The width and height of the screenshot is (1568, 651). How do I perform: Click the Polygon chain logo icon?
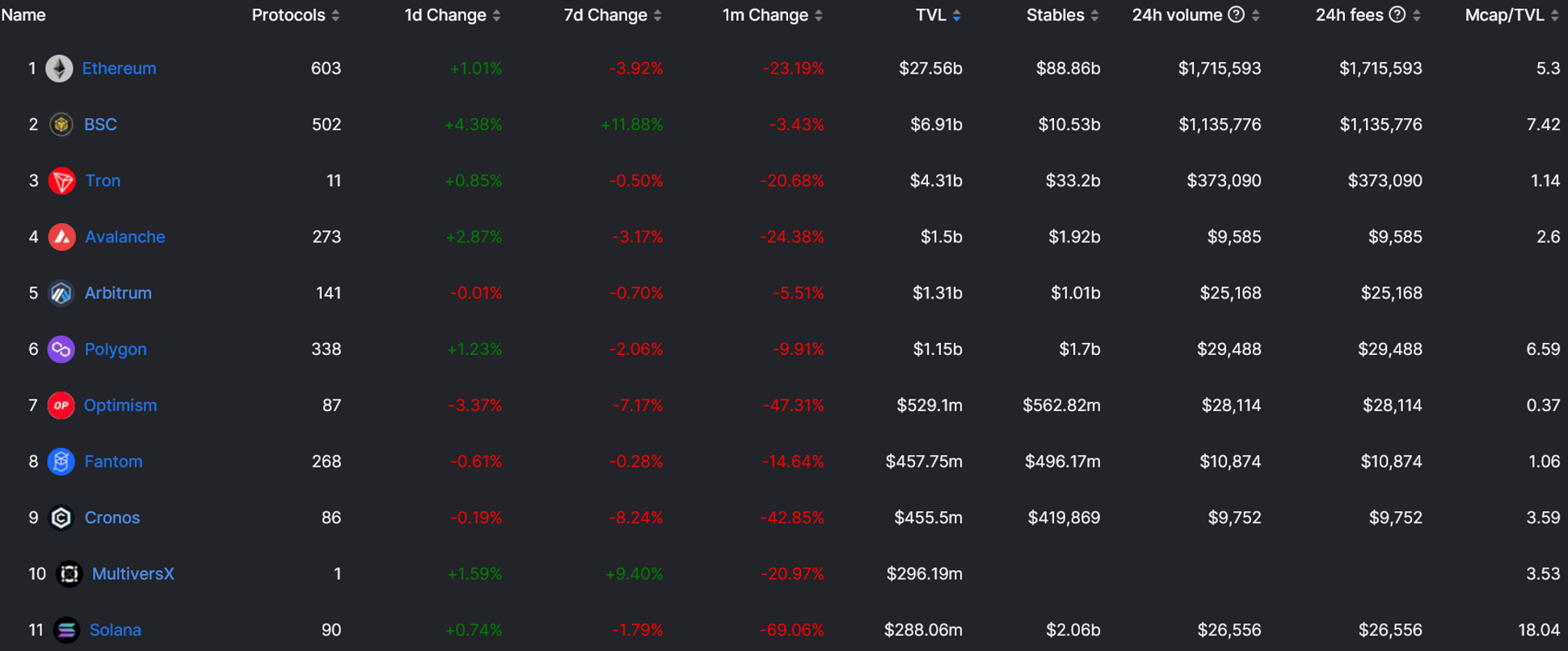(61, 349)
